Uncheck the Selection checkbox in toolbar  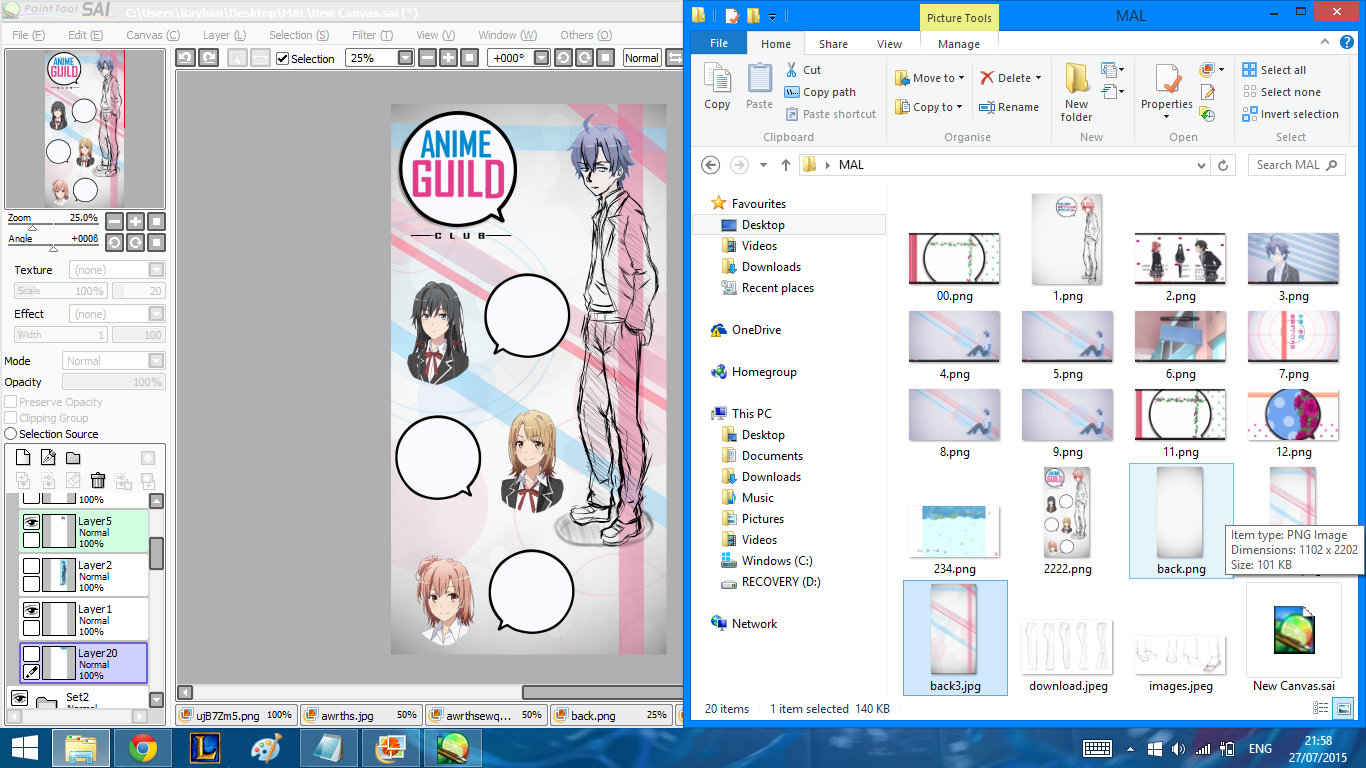pyautogui.click(x=282, y=58)
